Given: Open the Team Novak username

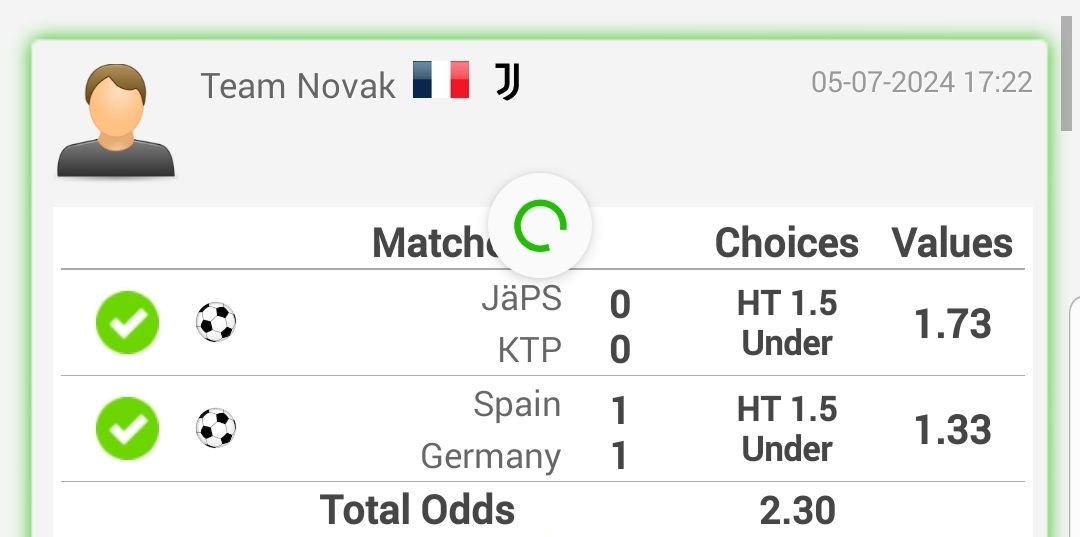Looking at the screenshot, I should pos(298,86).
